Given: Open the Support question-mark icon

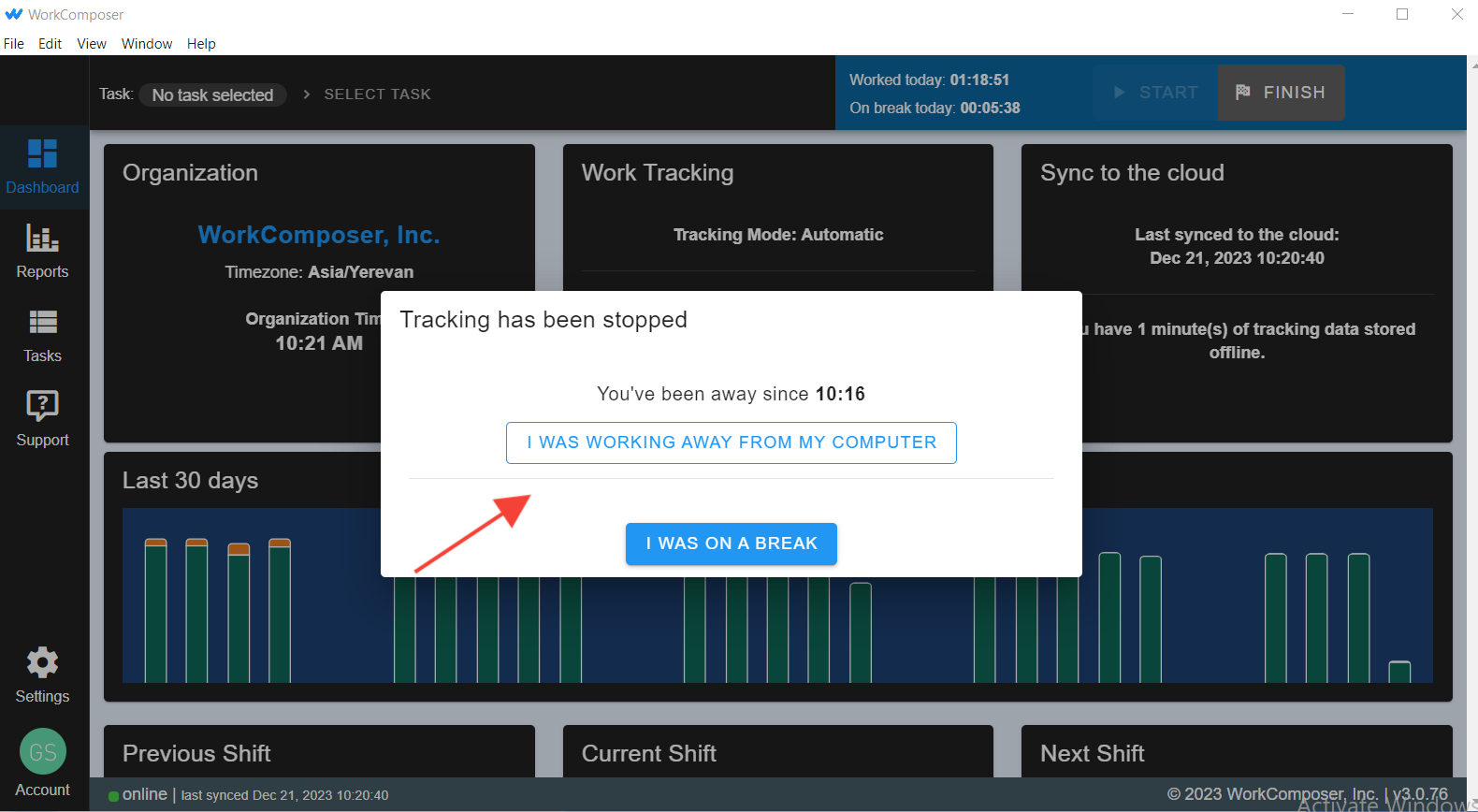Looking at the screenshot, I should point(42,406).
